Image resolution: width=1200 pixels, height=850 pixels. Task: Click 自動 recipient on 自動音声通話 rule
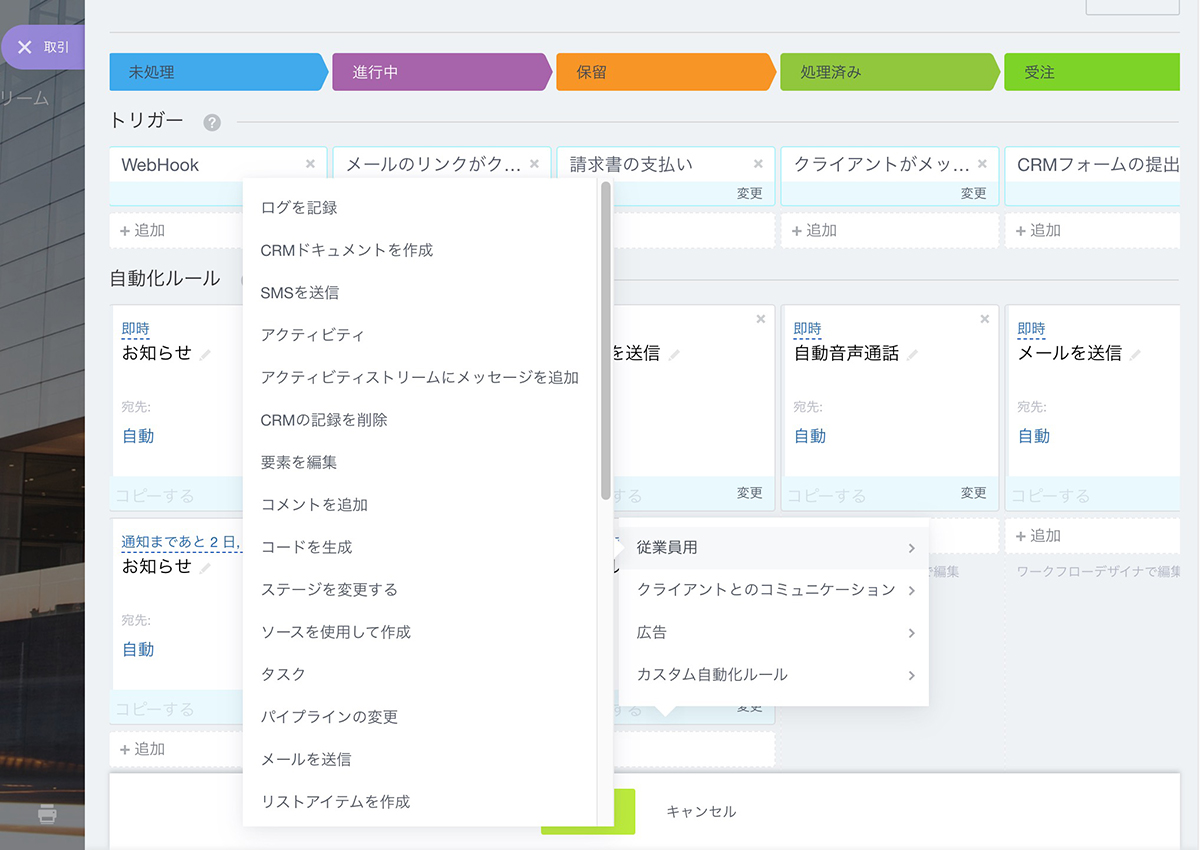pyautogui.click(x=810, y=436)
